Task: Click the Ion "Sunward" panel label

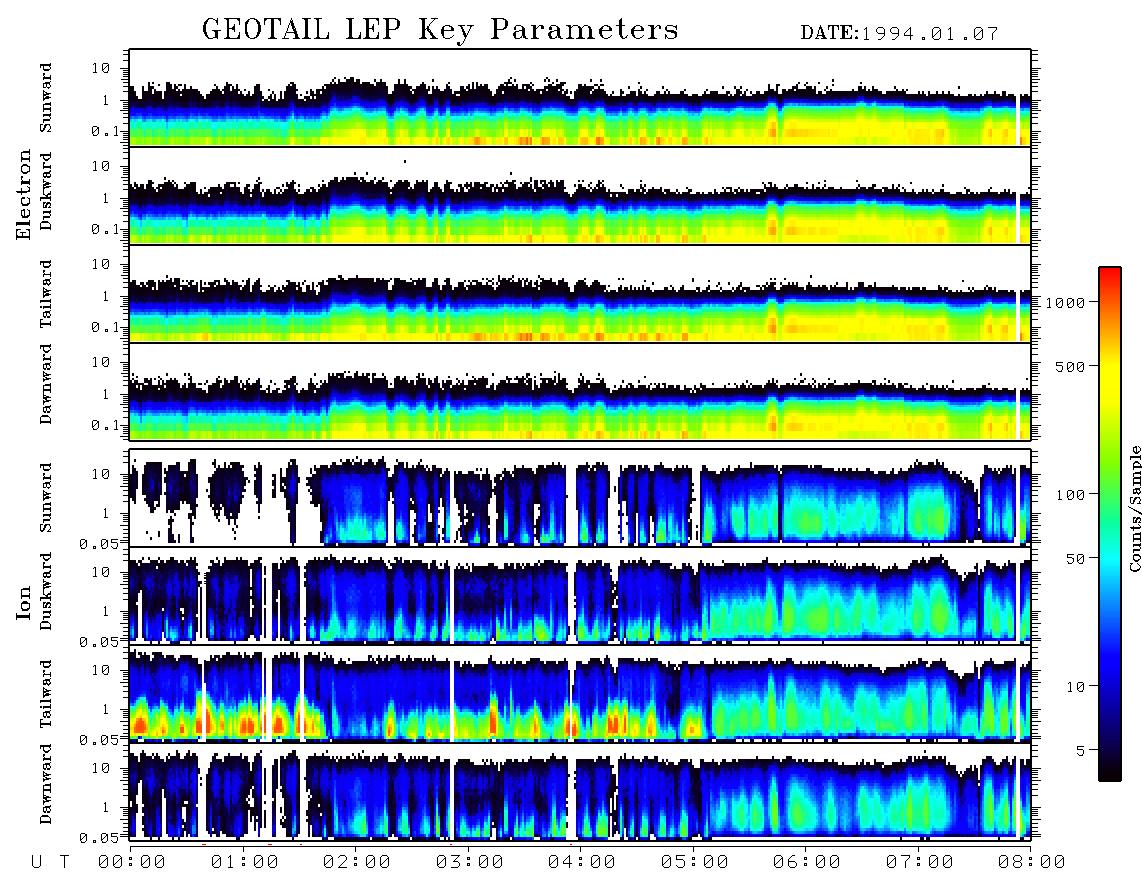Action: click(46, 498)
